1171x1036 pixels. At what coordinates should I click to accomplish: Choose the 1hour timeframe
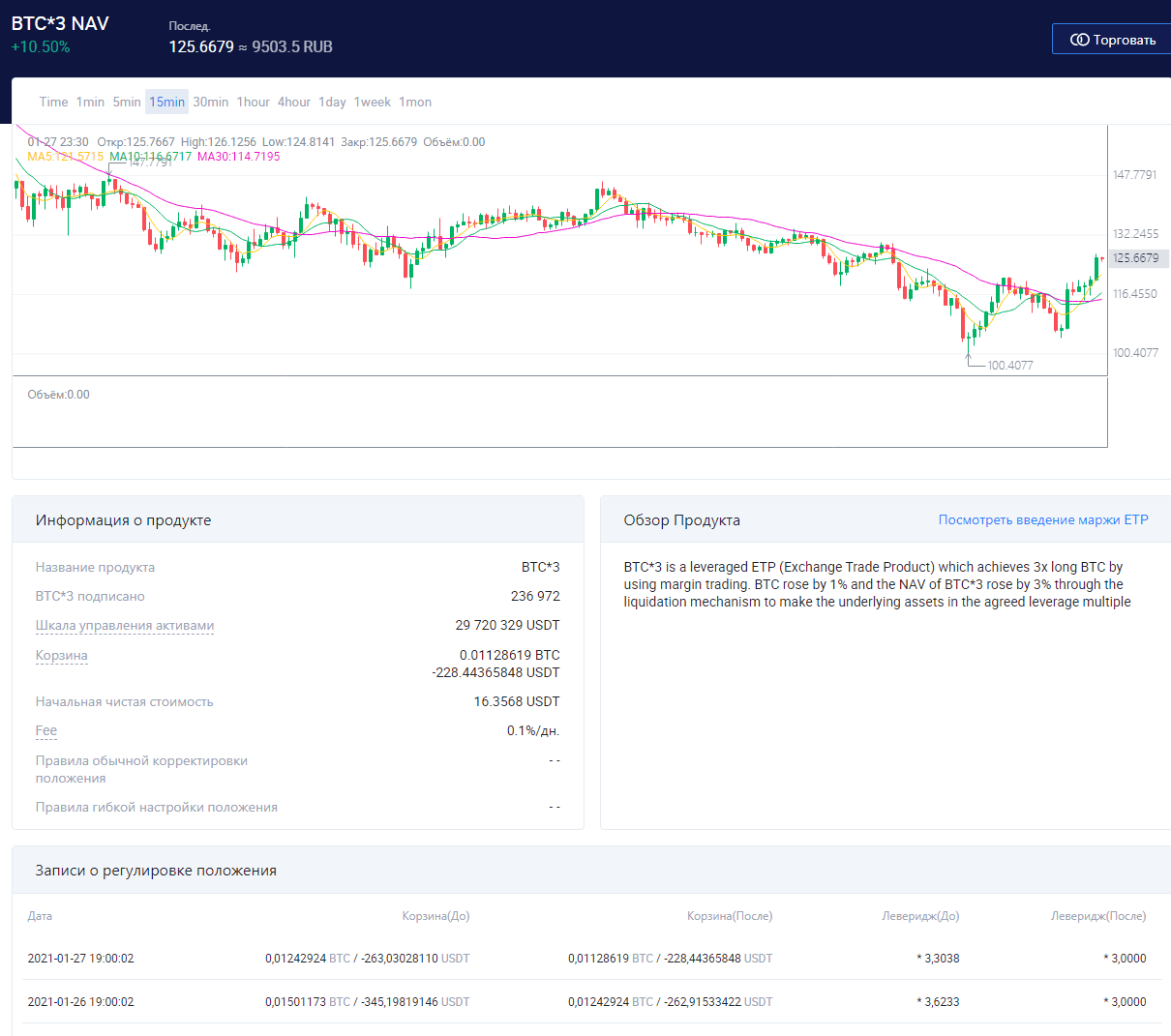point(253,103)
